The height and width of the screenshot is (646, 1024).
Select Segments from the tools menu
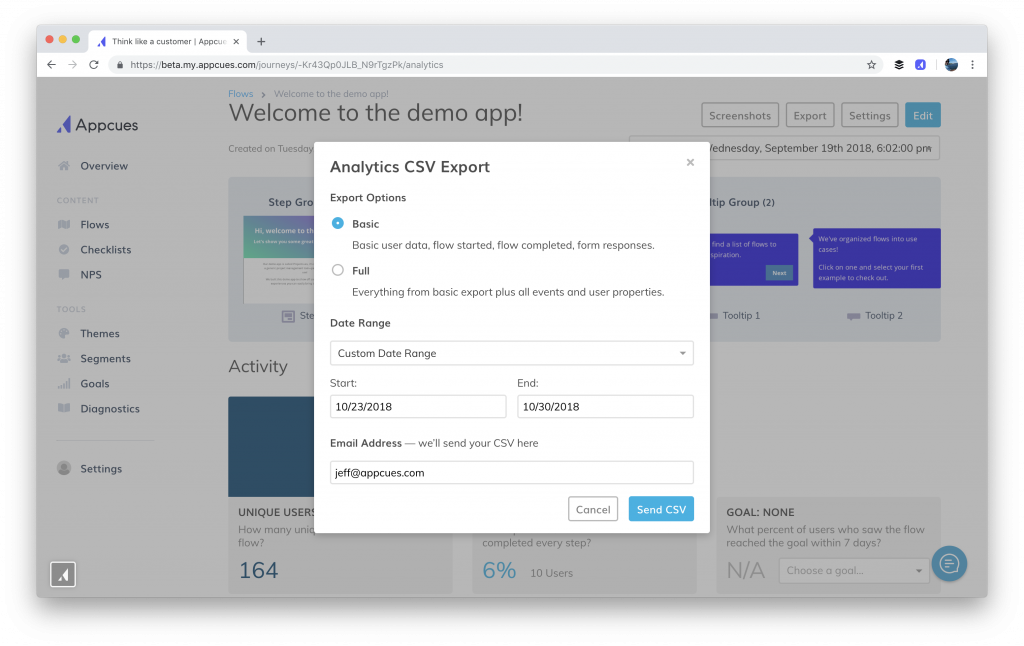click(x=103, y=358)
